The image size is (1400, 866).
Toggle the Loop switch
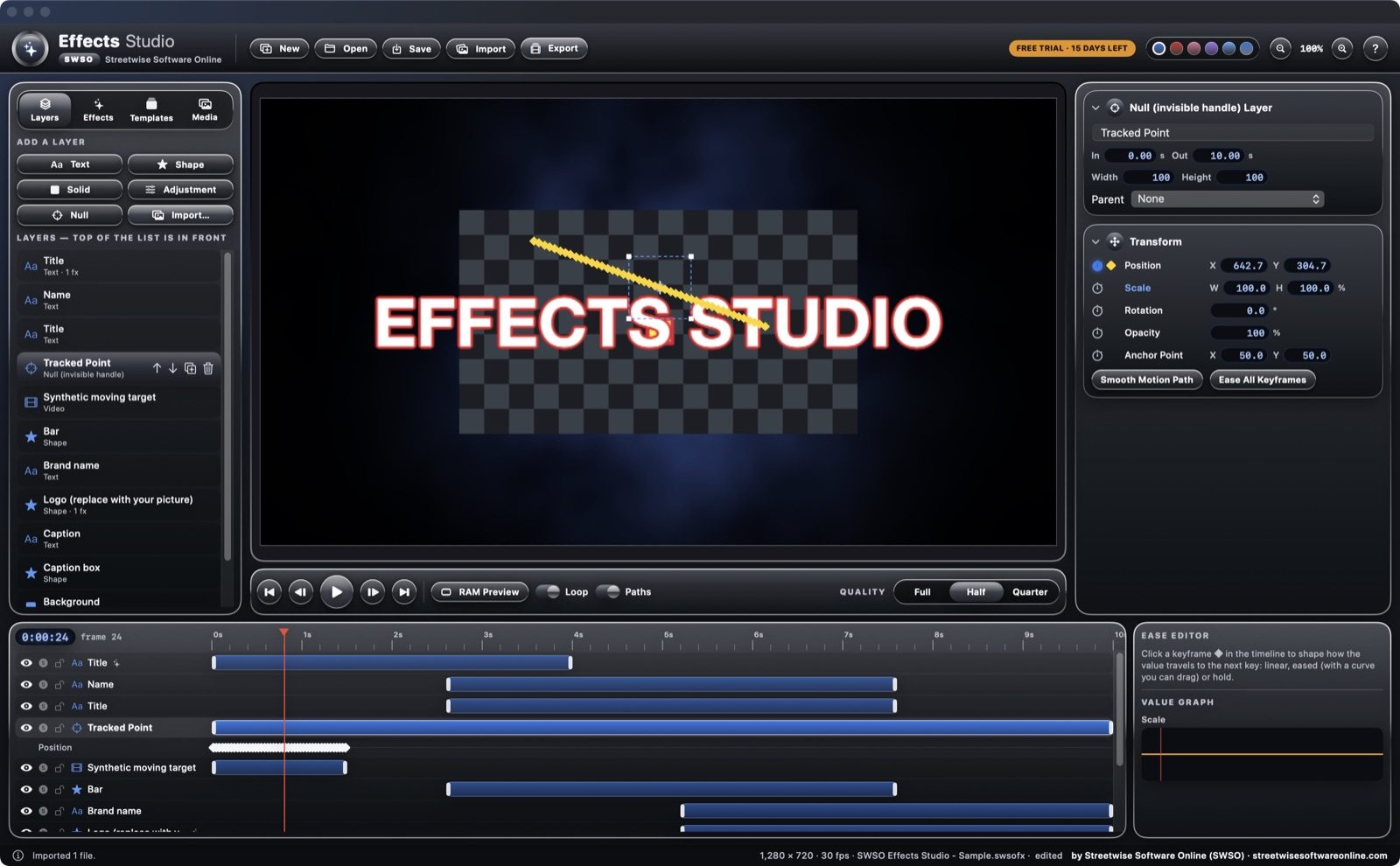coord(548,592)
